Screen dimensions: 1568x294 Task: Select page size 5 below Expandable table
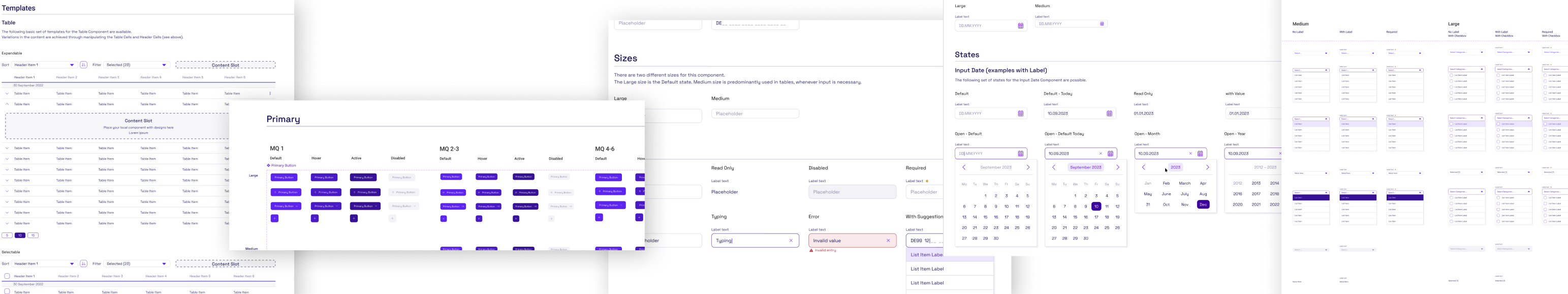coord(7,235)
